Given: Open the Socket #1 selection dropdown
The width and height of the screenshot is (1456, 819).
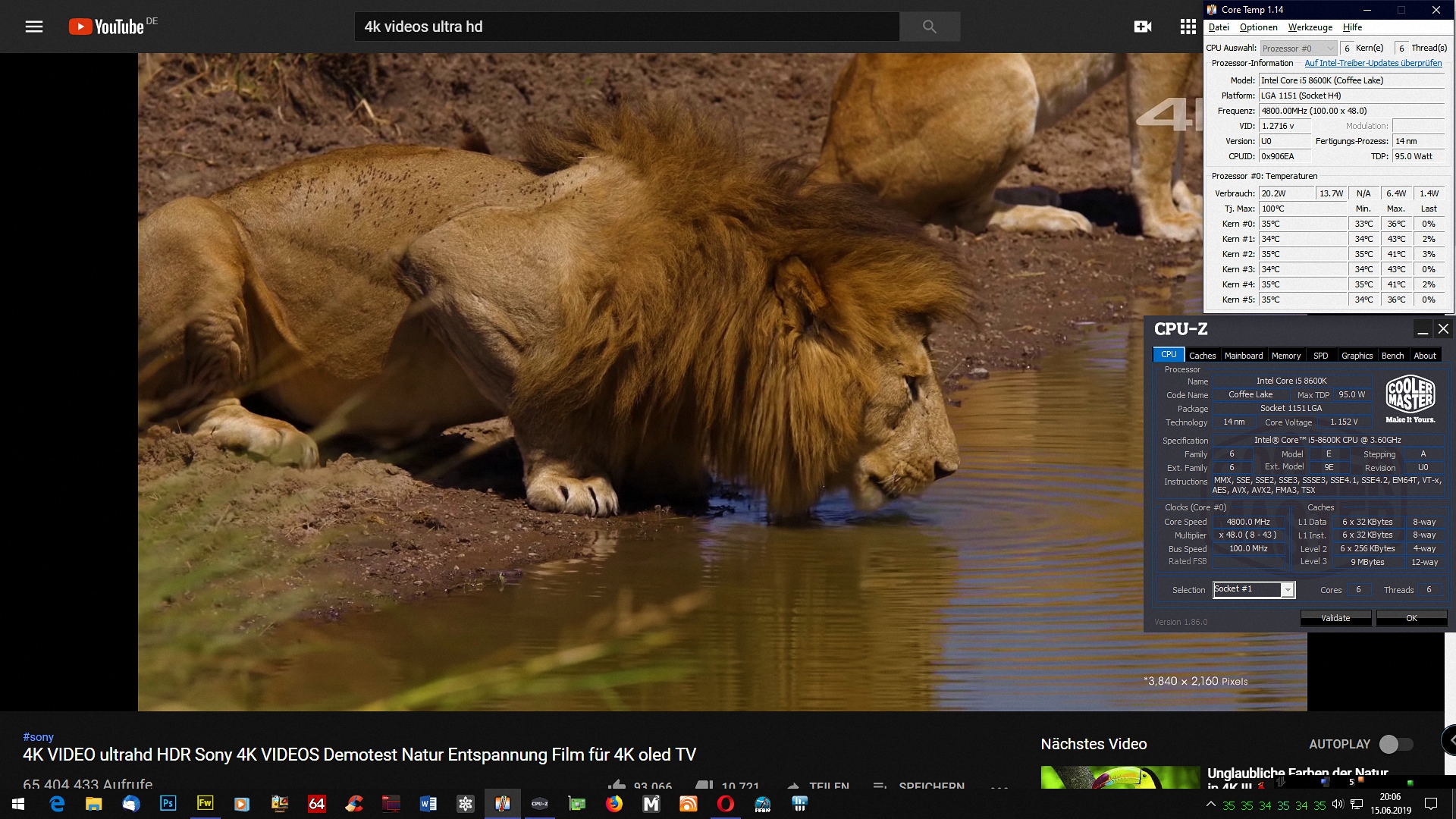Looking at the screenshot, I should coord(1287,590).
